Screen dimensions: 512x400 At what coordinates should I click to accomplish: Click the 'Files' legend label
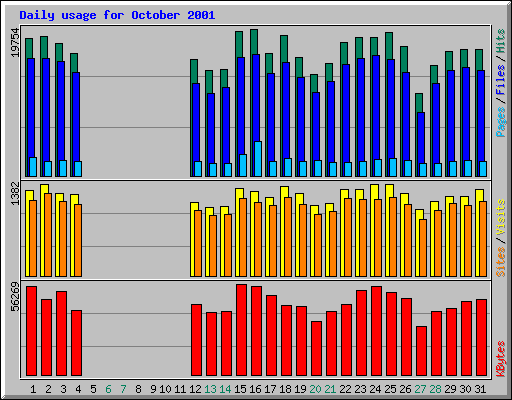pyautogui.click(x=501, y=80)
